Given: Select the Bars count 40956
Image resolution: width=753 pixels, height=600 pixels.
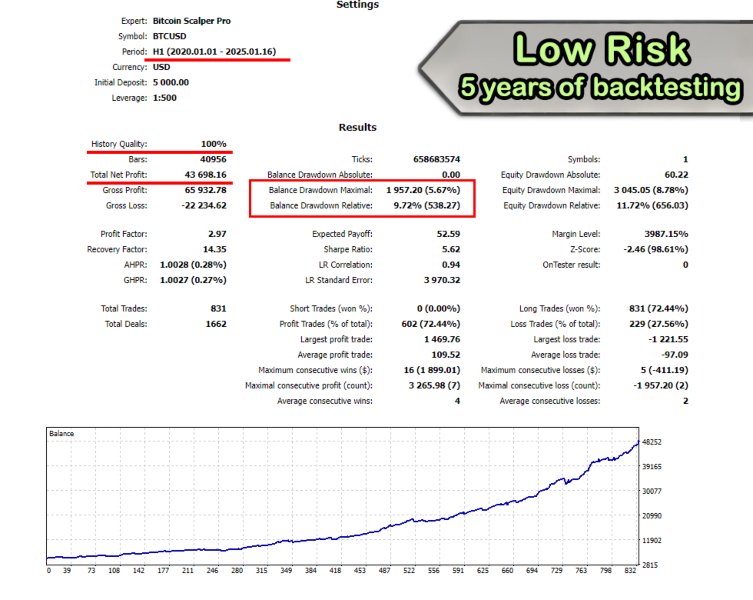Looking at the screenshot, I should [x=213, y=159].
